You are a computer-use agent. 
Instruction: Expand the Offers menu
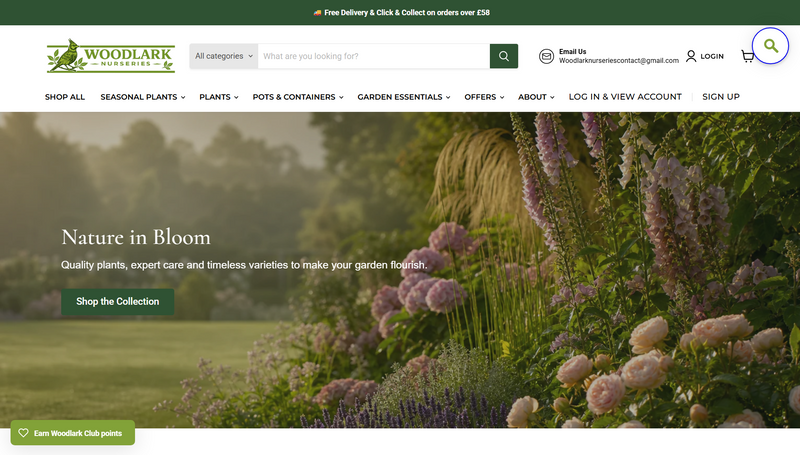(484, 97)
